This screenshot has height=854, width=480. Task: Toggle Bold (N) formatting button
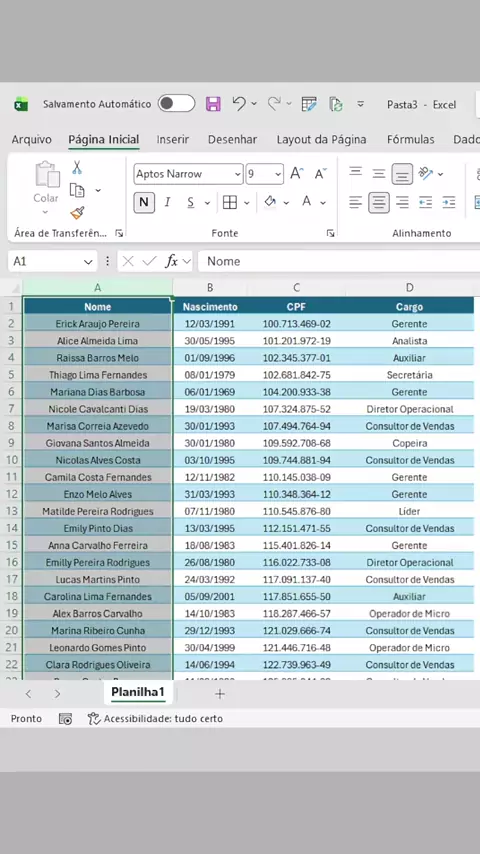[144, 203]
